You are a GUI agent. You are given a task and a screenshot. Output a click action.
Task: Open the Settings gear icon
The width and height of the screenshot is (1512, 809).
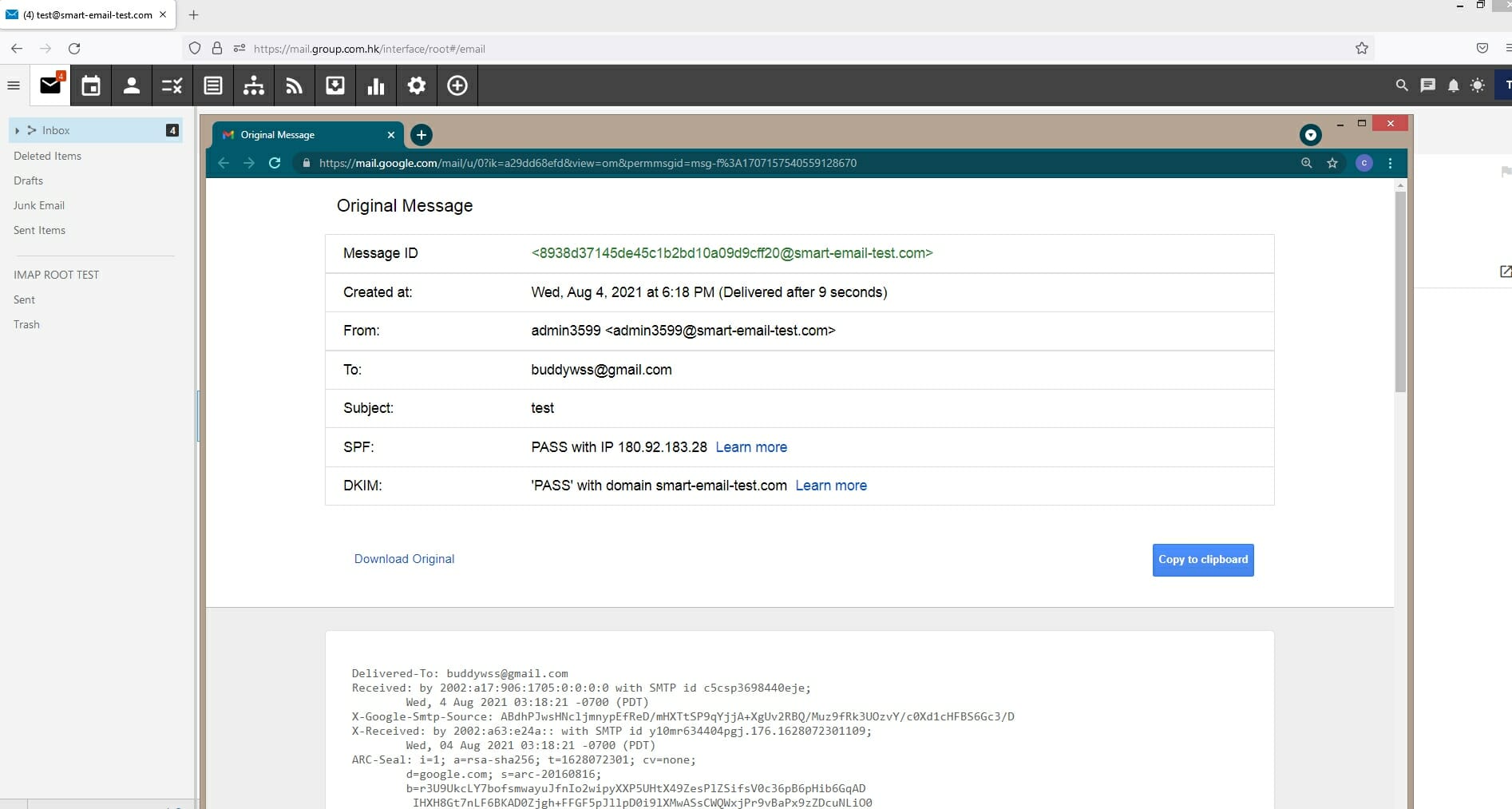(417, 85)
